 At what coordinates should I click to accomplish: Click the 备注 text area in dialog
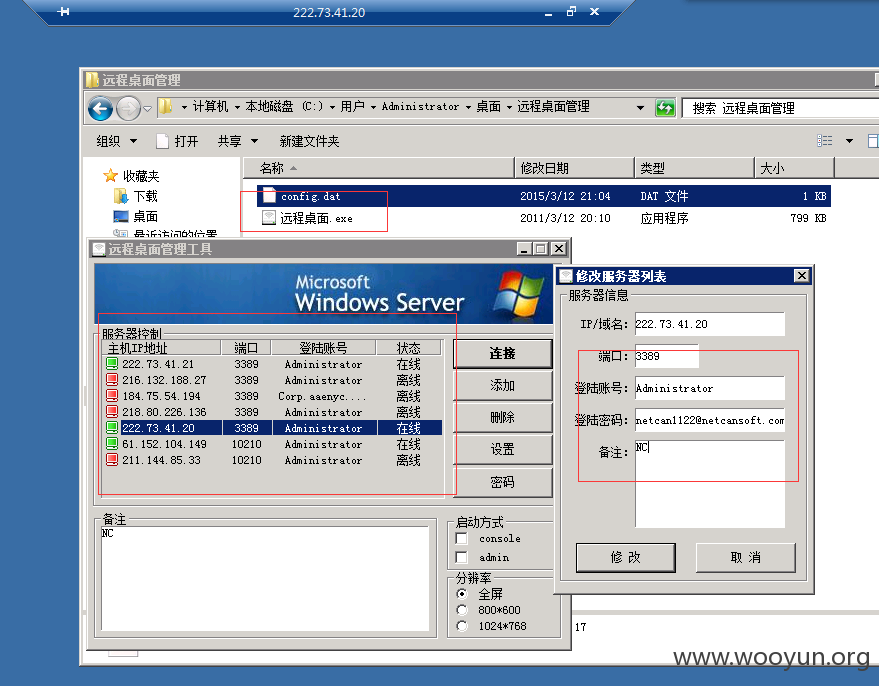pyautogui.click(x=710, y=484)
